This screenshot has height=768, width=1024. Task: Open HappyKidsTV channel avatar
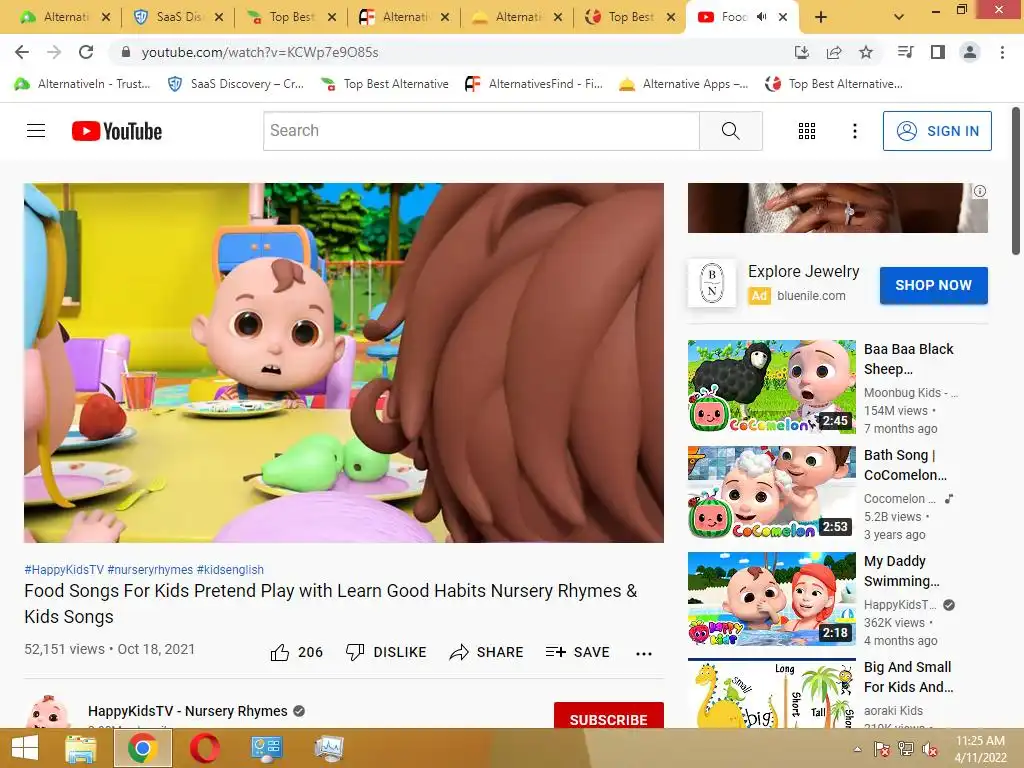(48, 713)
